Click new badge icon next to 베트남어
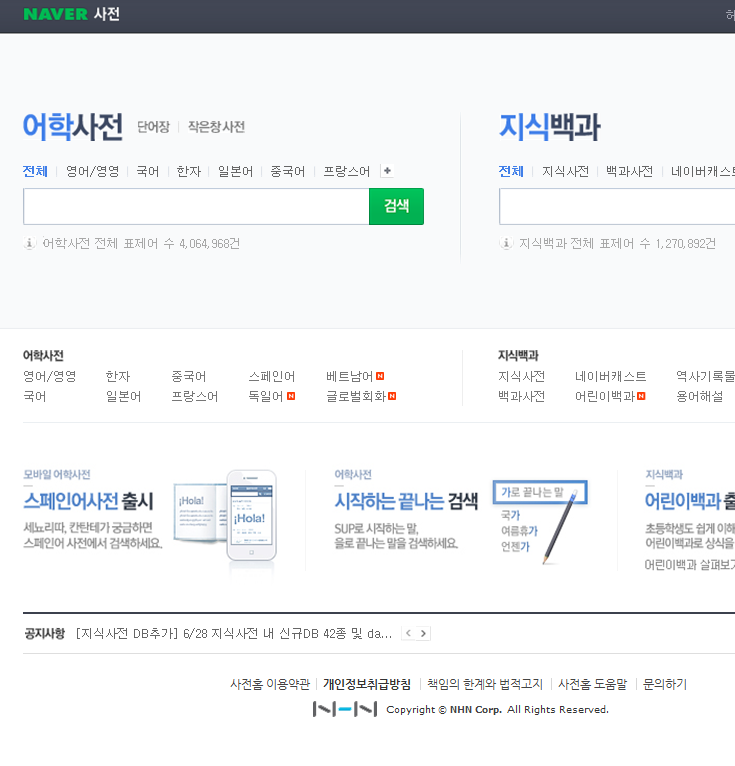 380,376
